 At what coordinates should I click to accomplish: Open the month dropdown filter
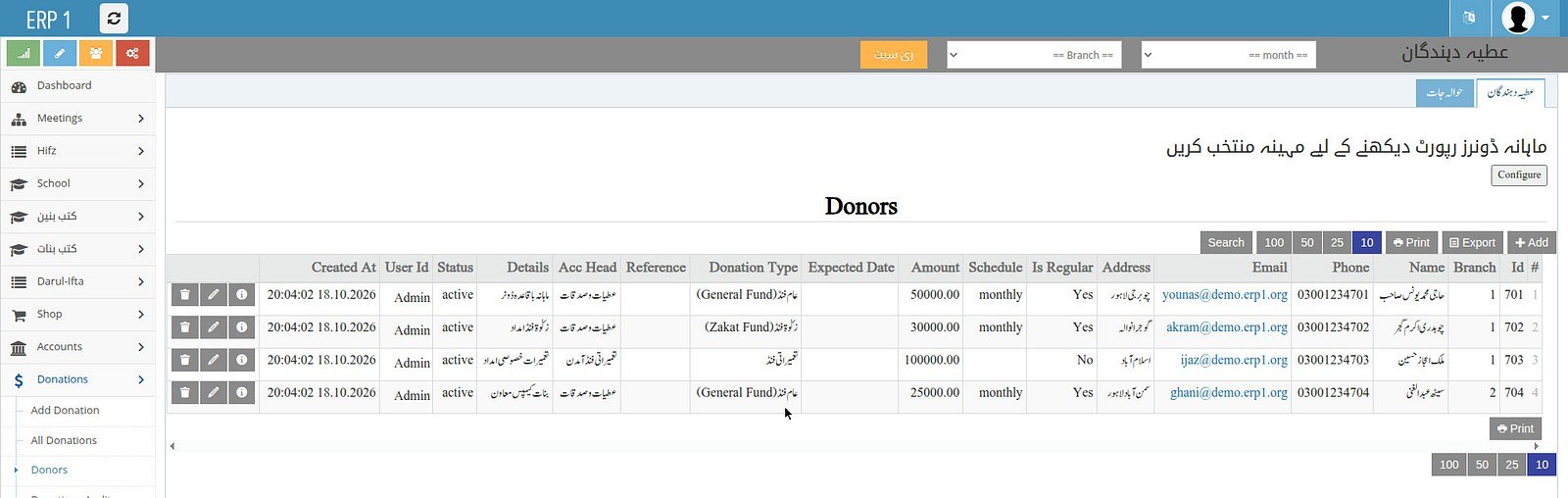pyautogui.click(x=1229, y=55)
